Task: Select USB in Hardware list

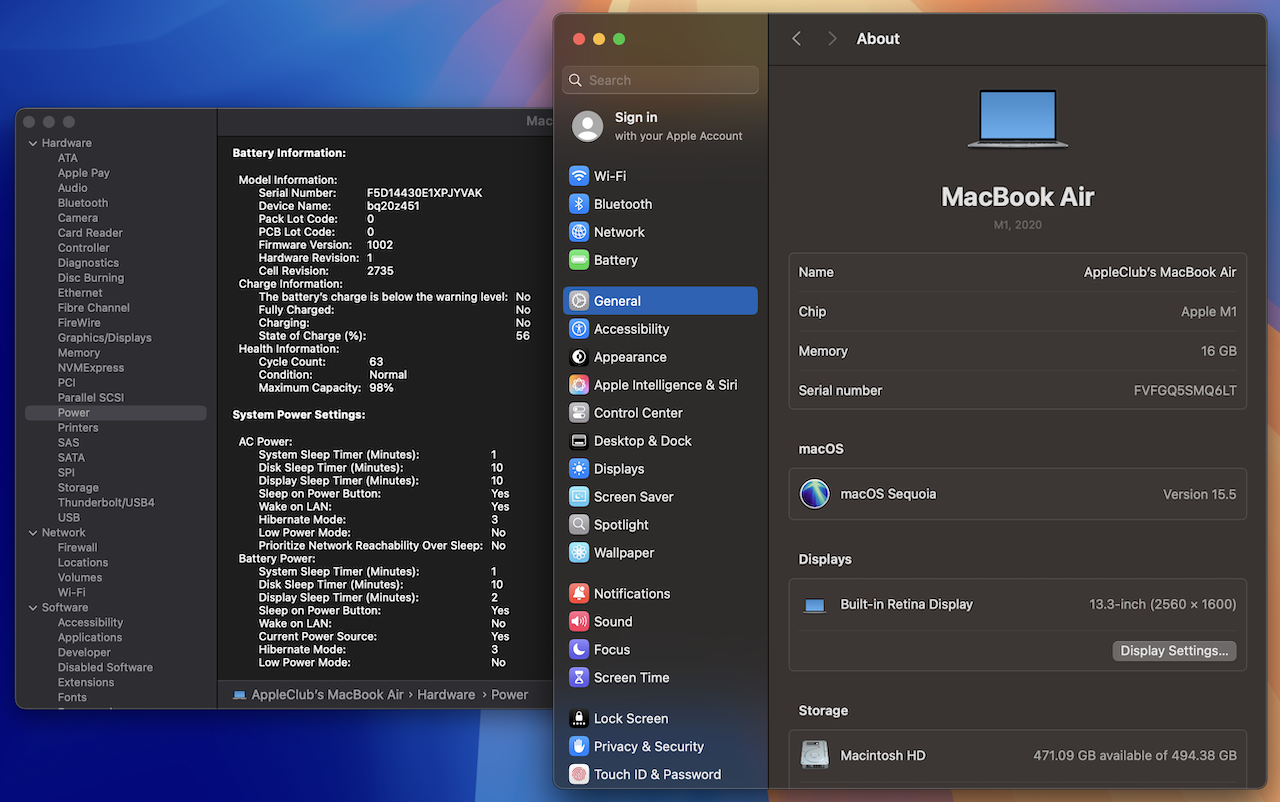Action: coord(69,518)
